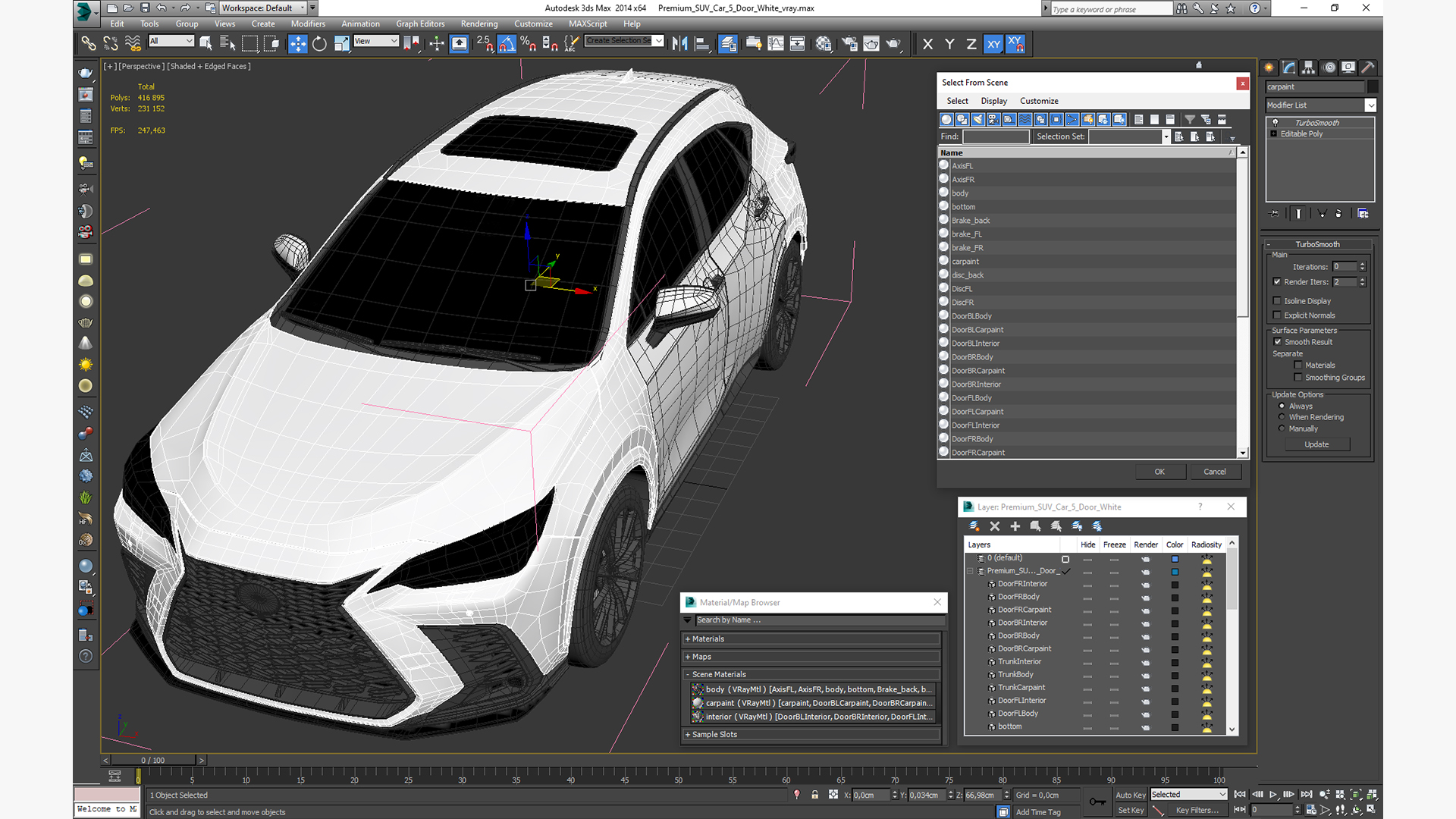
Task: Toggle the Percent Snap tool
Action: tap(529, 44)
